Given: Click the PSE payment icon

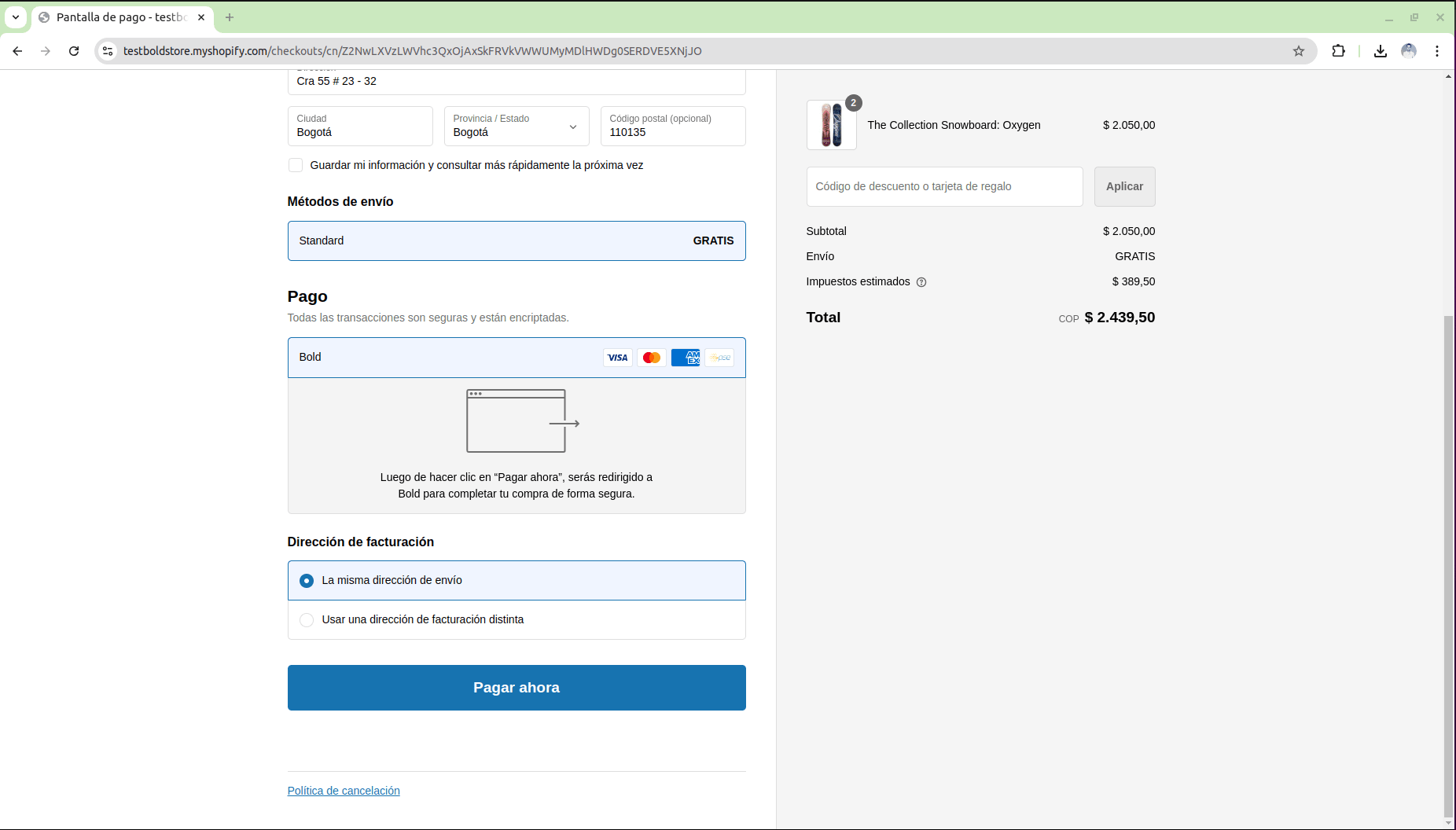Looking at the screenshot, I should click(719, 358).
